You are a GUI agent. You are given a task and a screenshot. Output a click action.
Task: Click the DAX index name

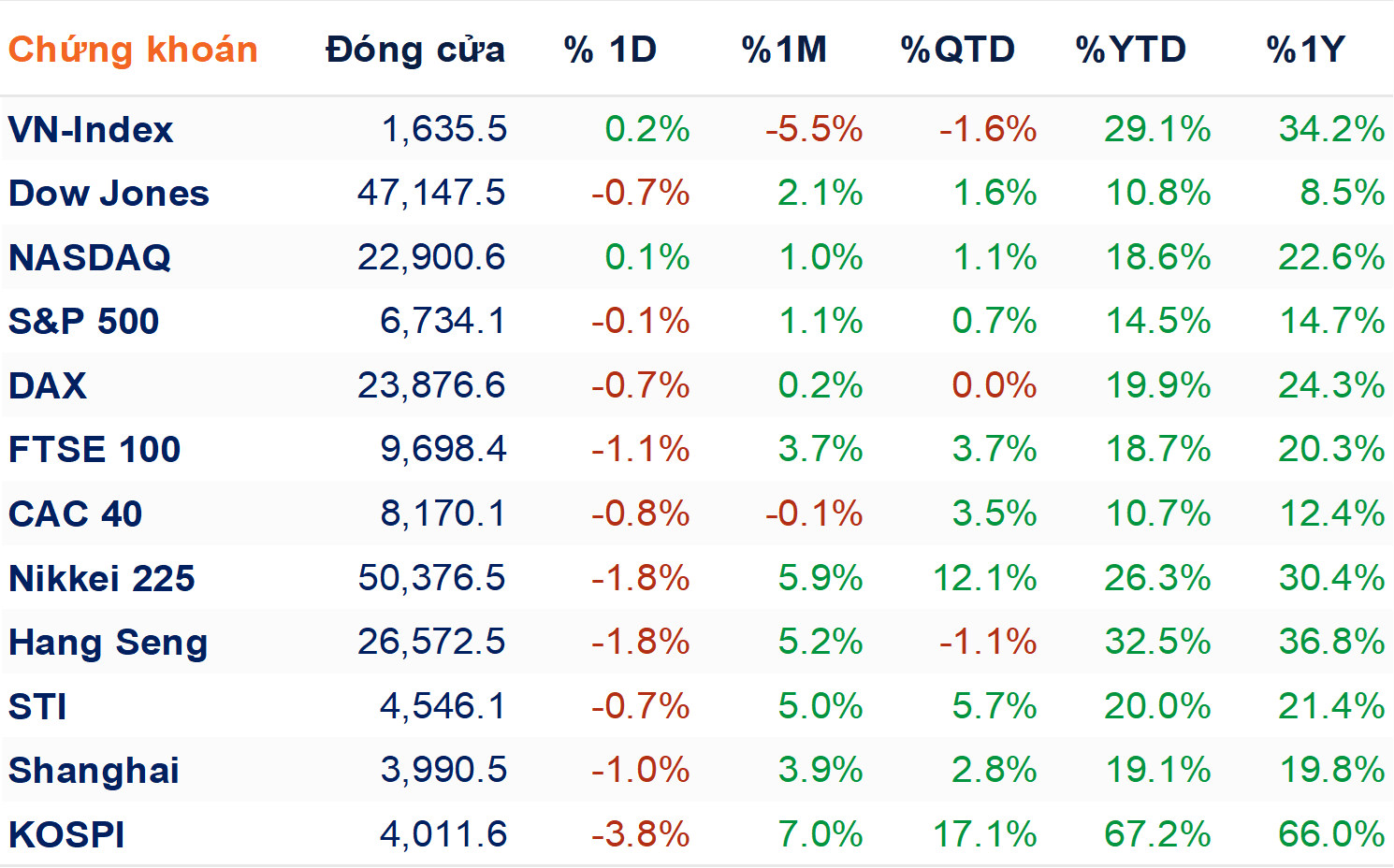[x=48, y=385]
